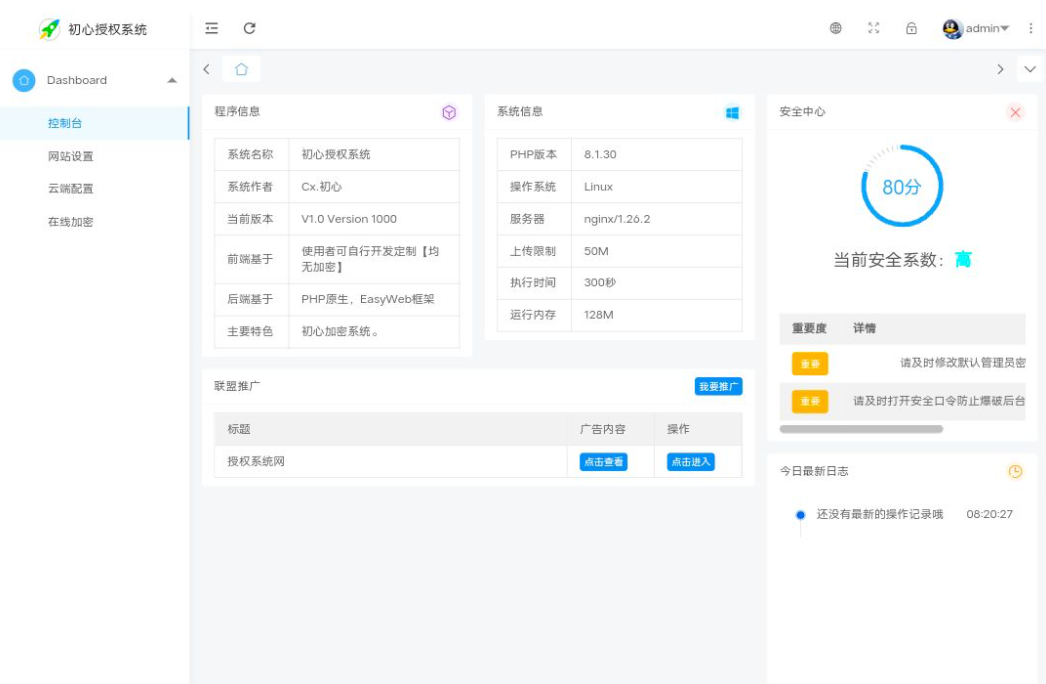Click the refresh page icon

(250, 28)
